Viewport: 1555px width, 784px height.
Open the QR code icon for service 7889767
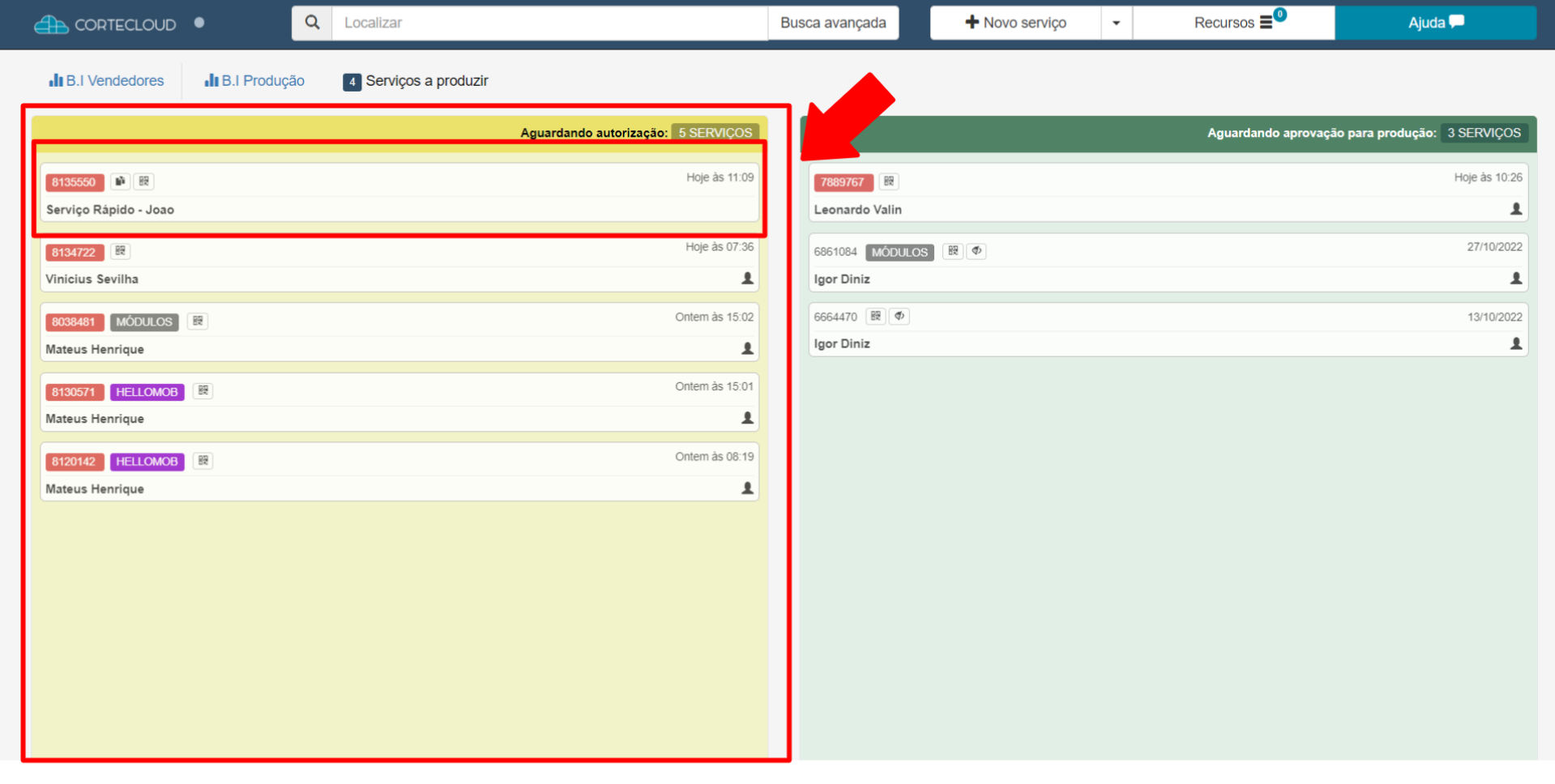pyautogui.click(x=889, y=181)
